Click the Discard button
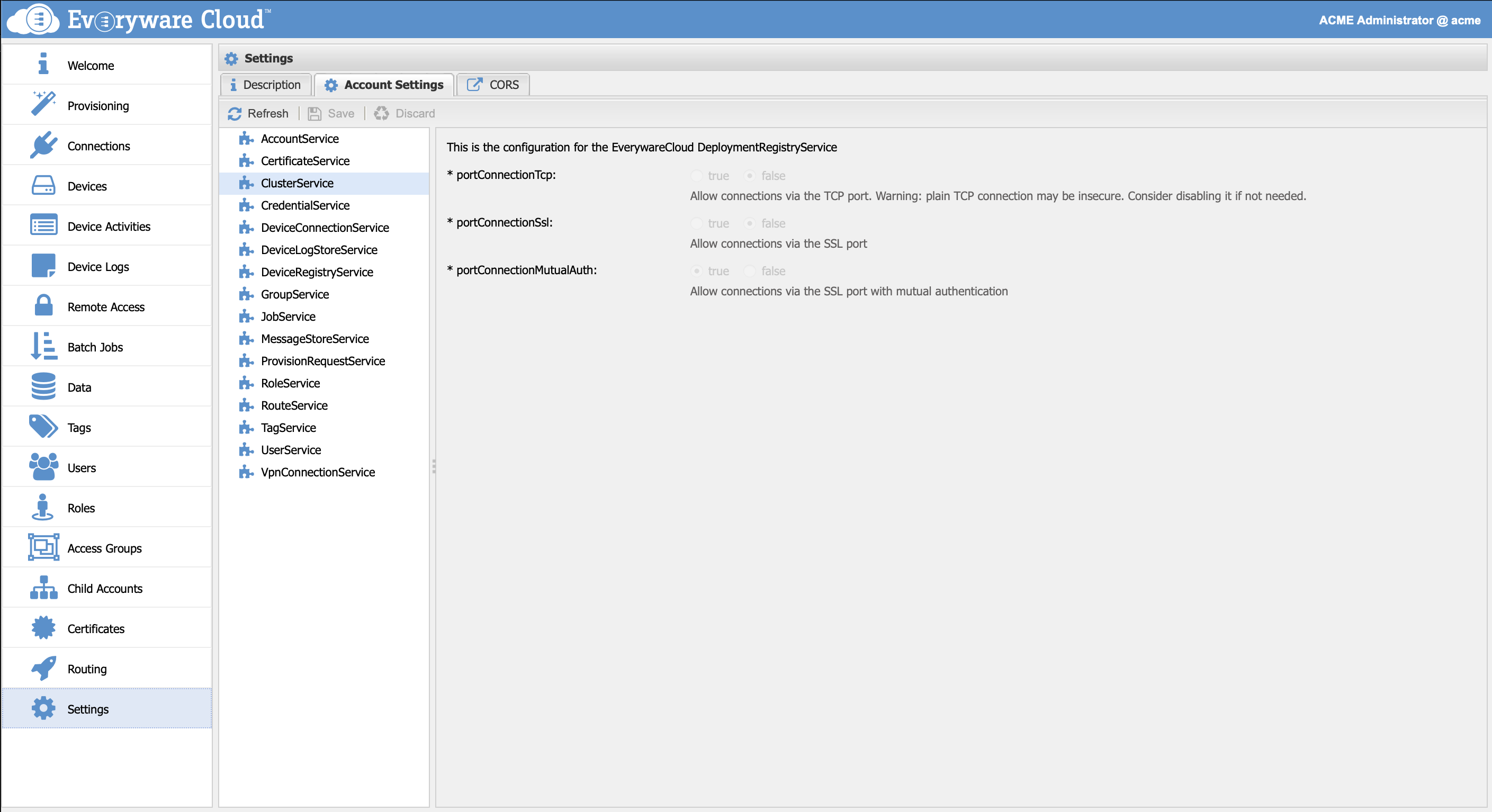Screen dimensions: 1492x812 (405, 113)
